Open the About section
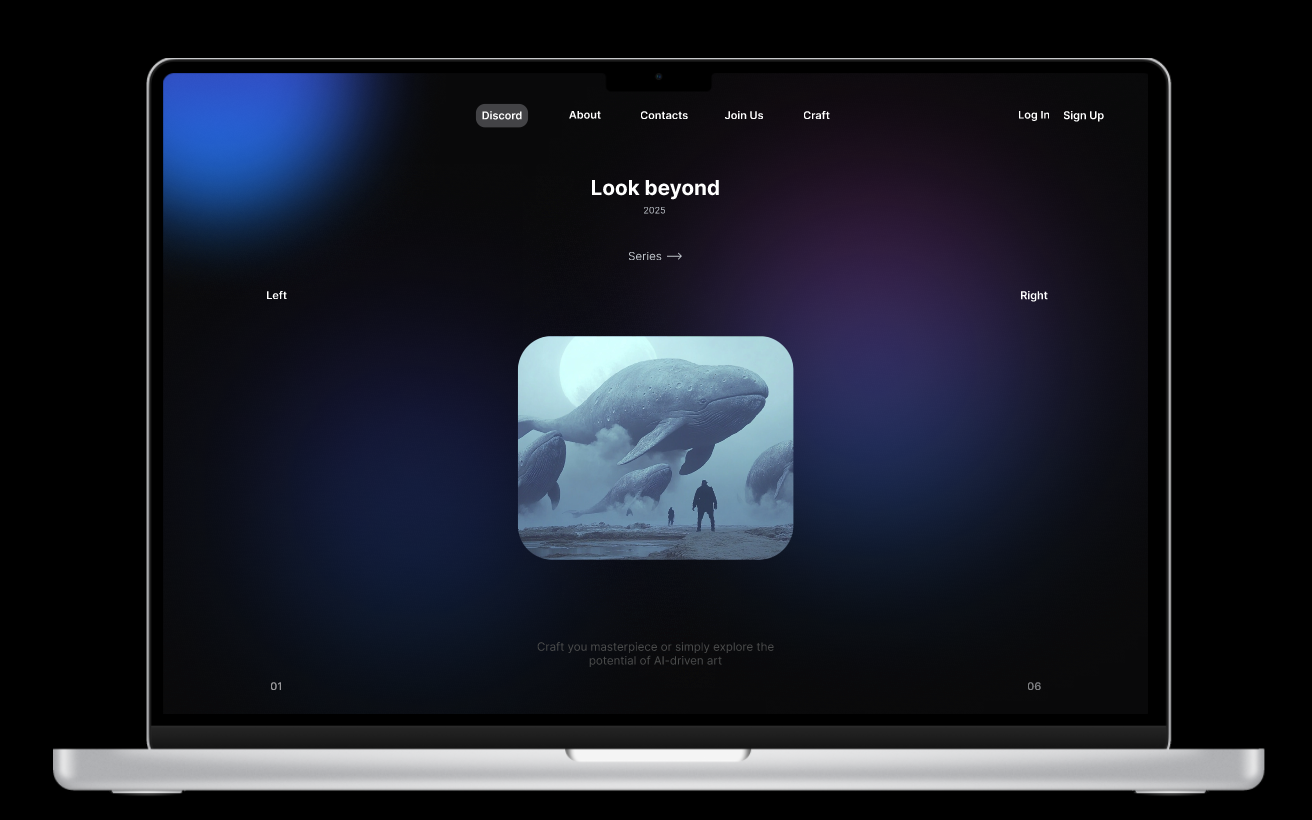The image size is (1312, 820). click(x=584, y=115)
